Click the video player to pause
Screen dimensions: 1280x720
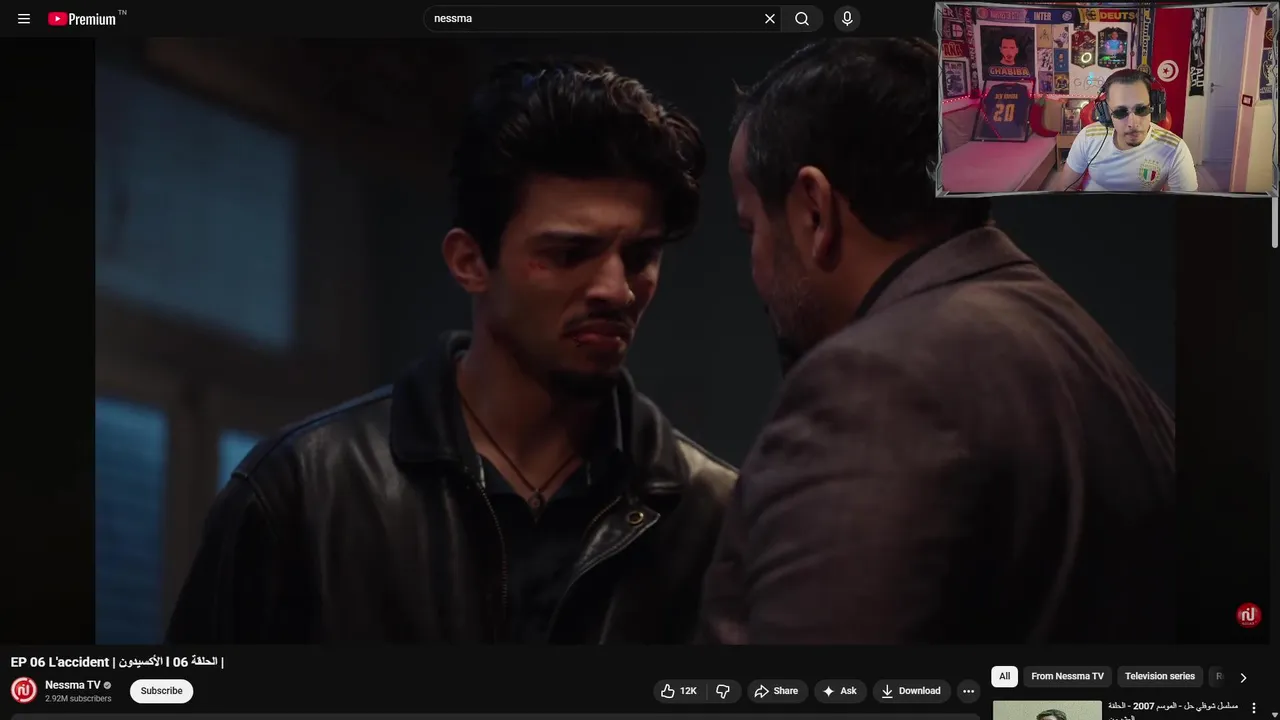coord(634,340)
